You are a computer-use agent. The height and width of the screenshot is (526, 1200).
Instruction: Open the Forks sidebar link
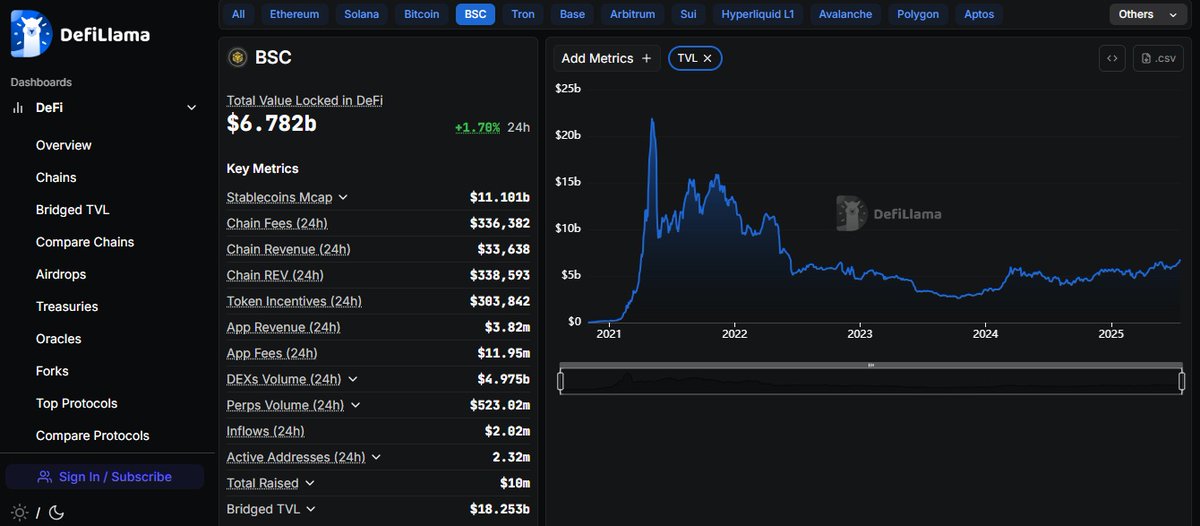pos(53,371)
